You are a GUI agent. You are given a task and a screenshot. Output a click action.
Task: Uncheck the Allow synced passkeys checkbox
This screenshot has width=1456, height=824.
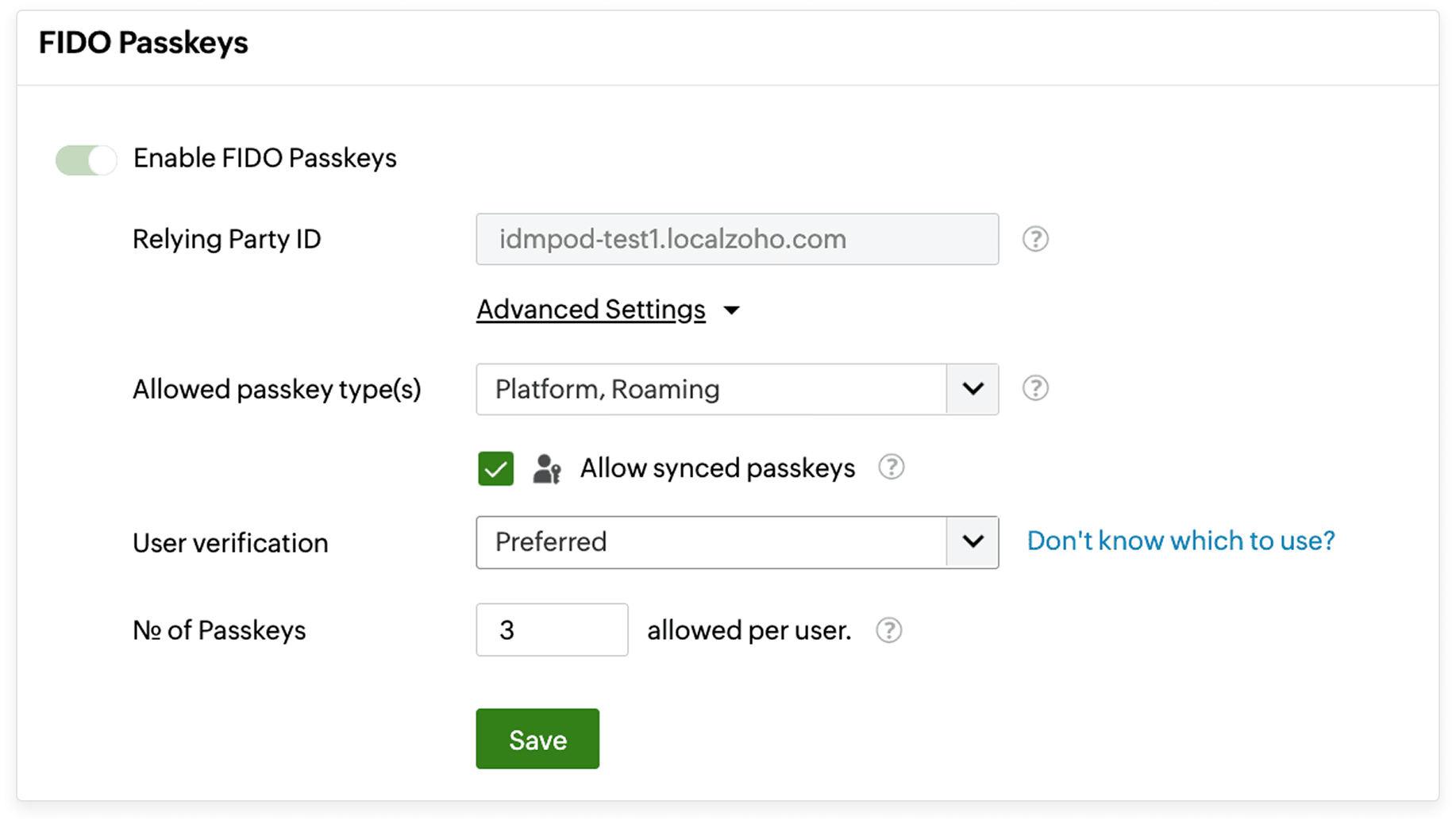coord(495,468)
